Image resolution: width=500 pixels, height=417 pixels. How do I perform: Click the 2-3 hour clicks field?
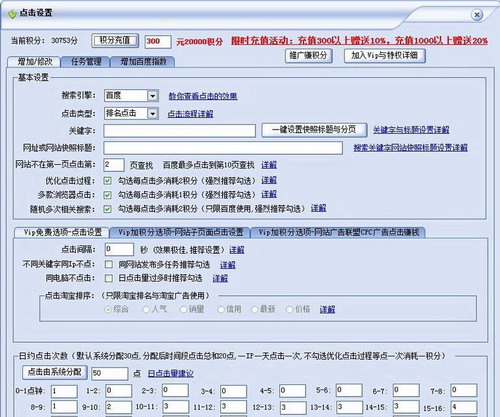pyautogui.click(x=175, y=390)
